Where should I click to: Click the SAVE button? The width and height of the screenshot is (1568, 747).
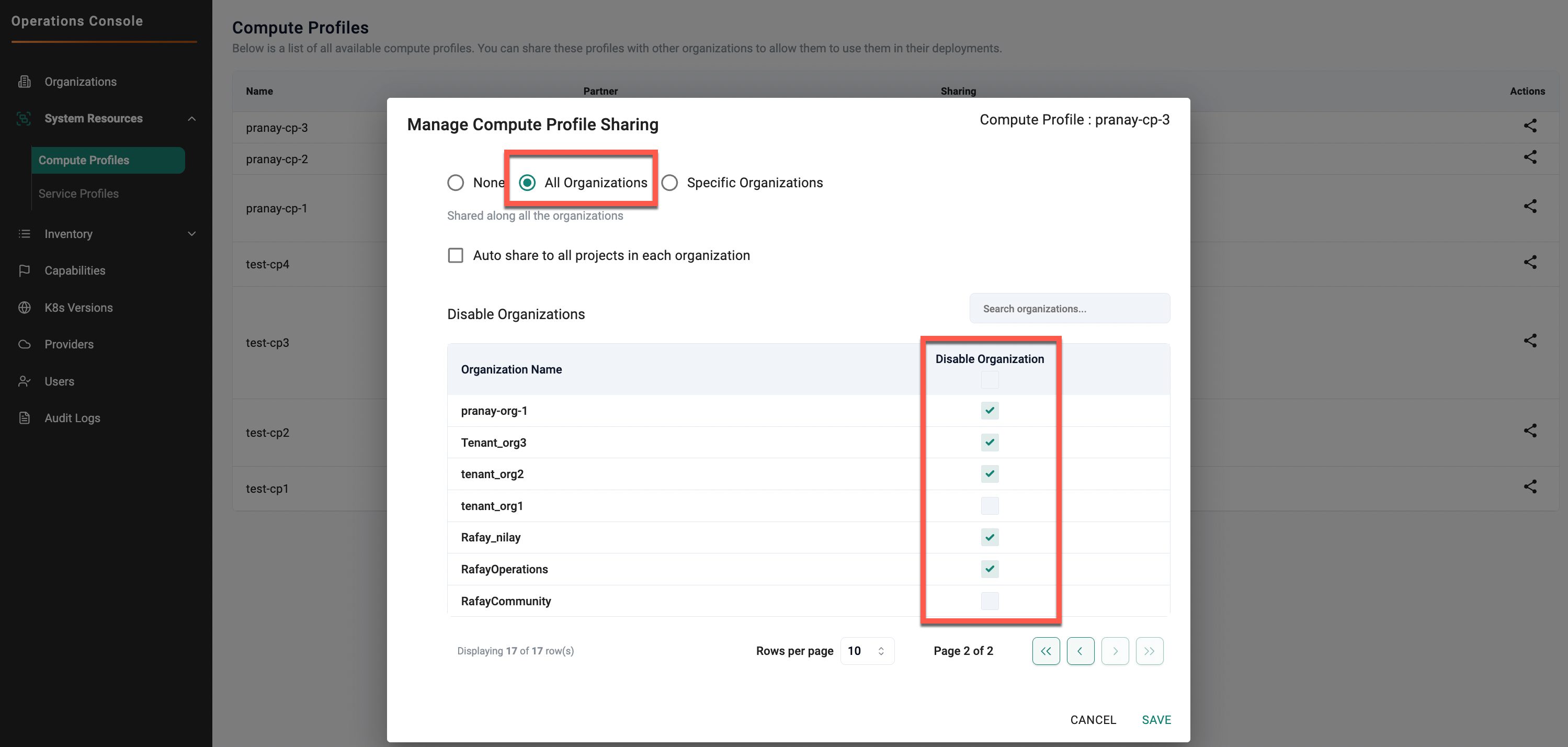pyautogui.click(x=1156, y=720)
